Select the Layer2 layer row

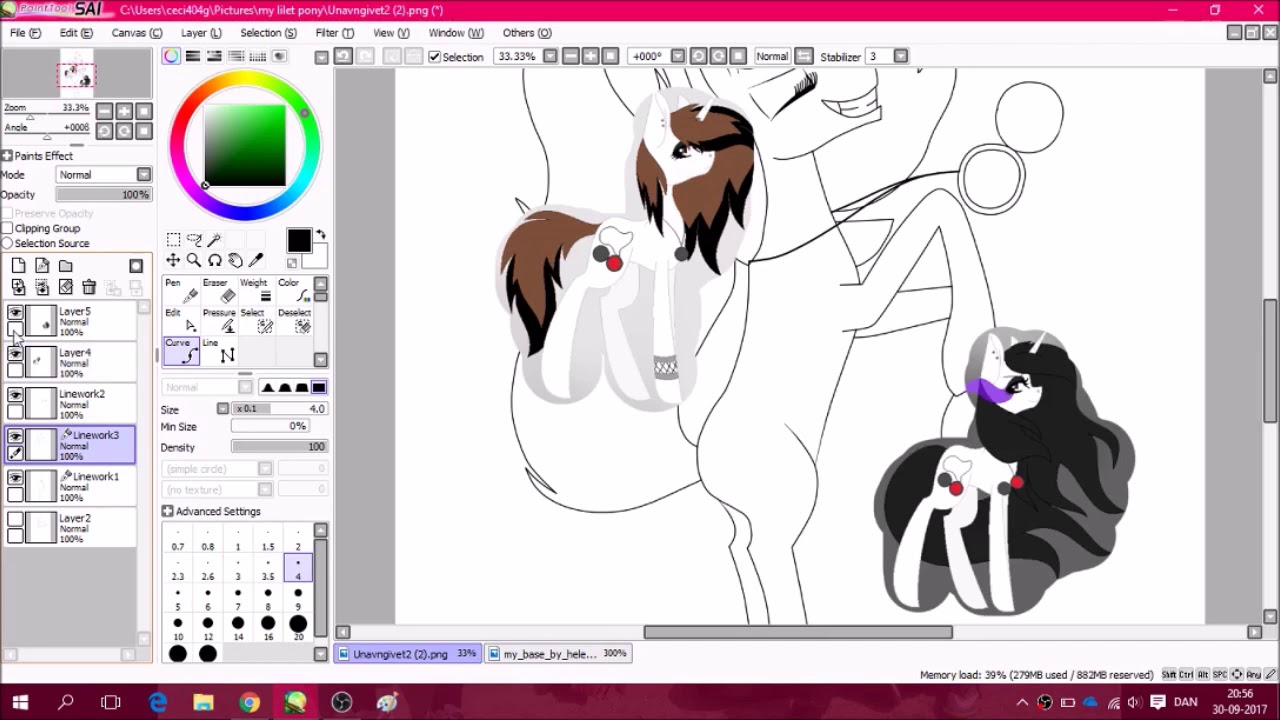pyautogui.click(x=70, y=528)
